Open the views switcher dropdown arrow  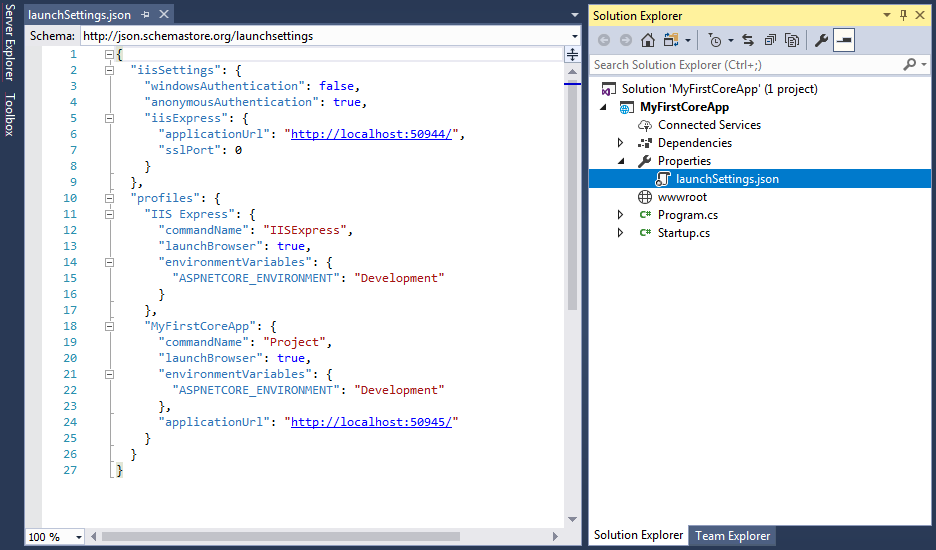click(688, 41)
